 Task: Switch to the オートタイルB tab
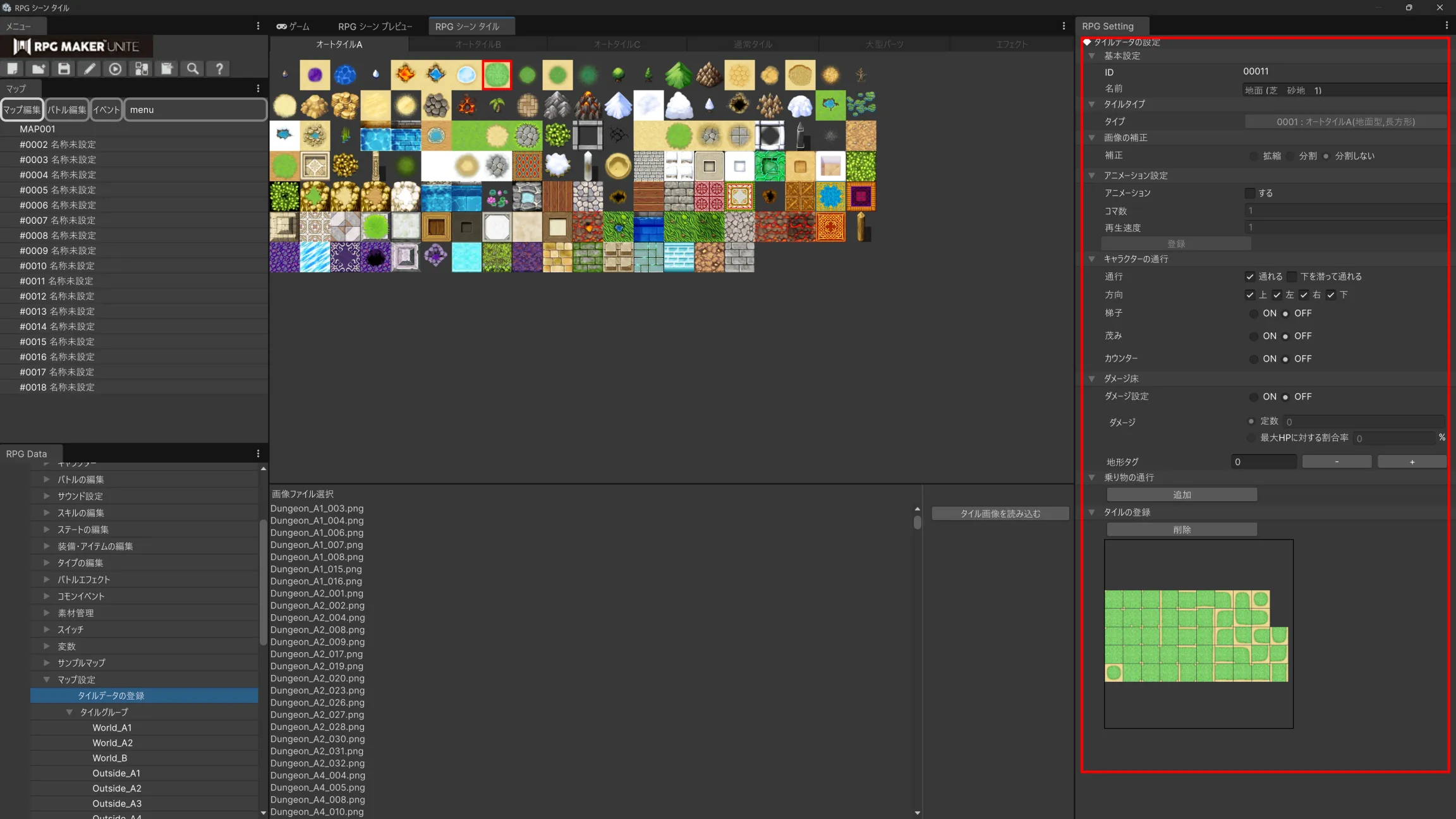(478, 44)
